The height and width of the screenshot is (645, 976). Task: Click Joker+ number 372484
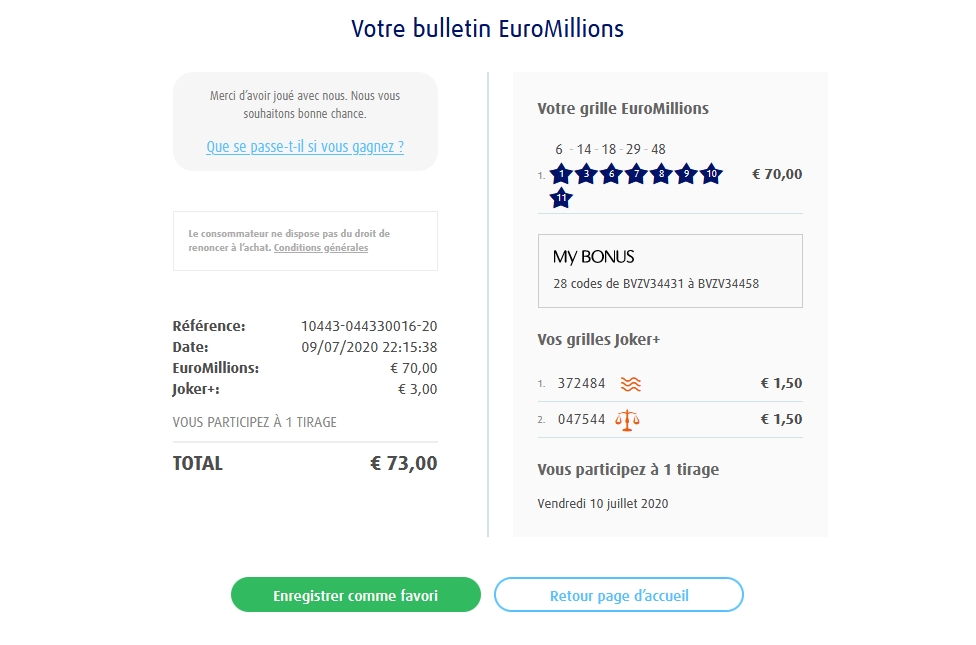(x=581, y=383)
